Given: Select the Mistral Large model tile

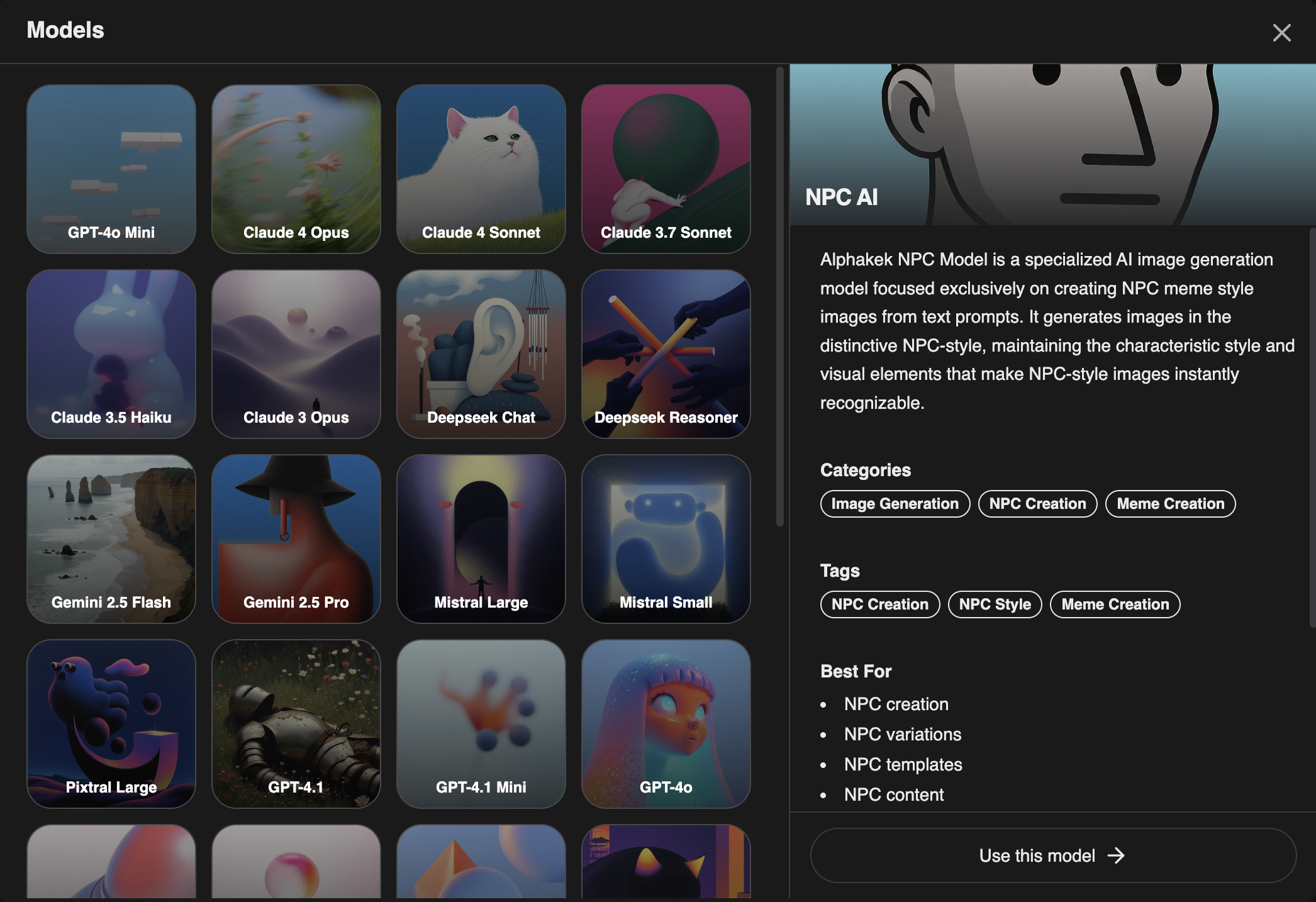Looking at the screenshot, I should point(481,539).
